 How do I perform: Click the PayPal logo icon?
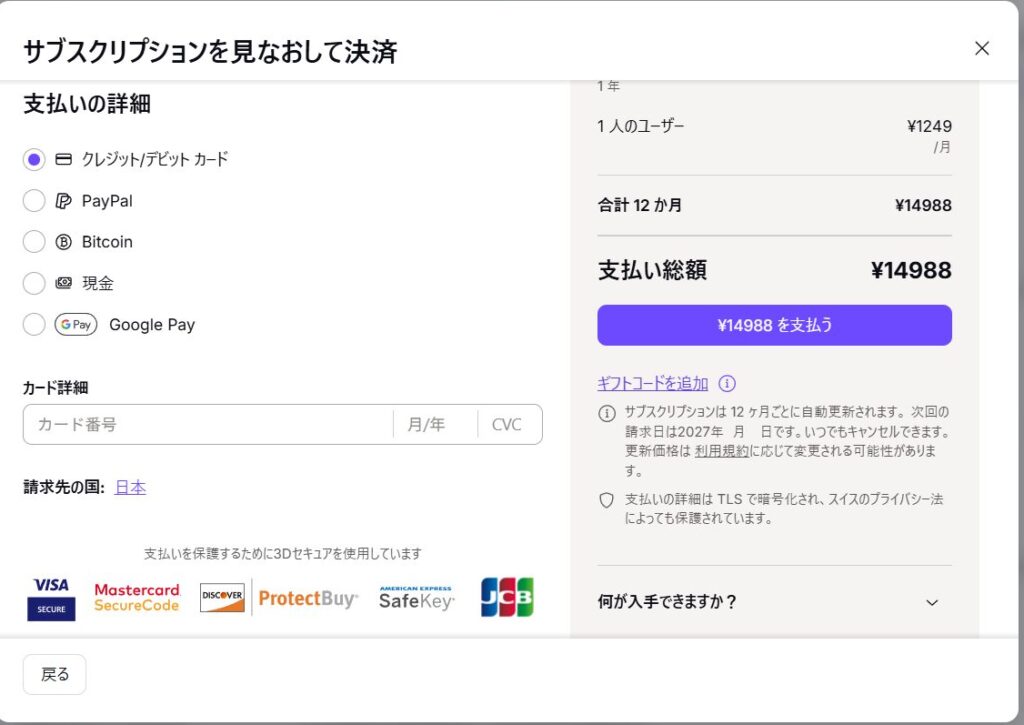coord(64,201)
